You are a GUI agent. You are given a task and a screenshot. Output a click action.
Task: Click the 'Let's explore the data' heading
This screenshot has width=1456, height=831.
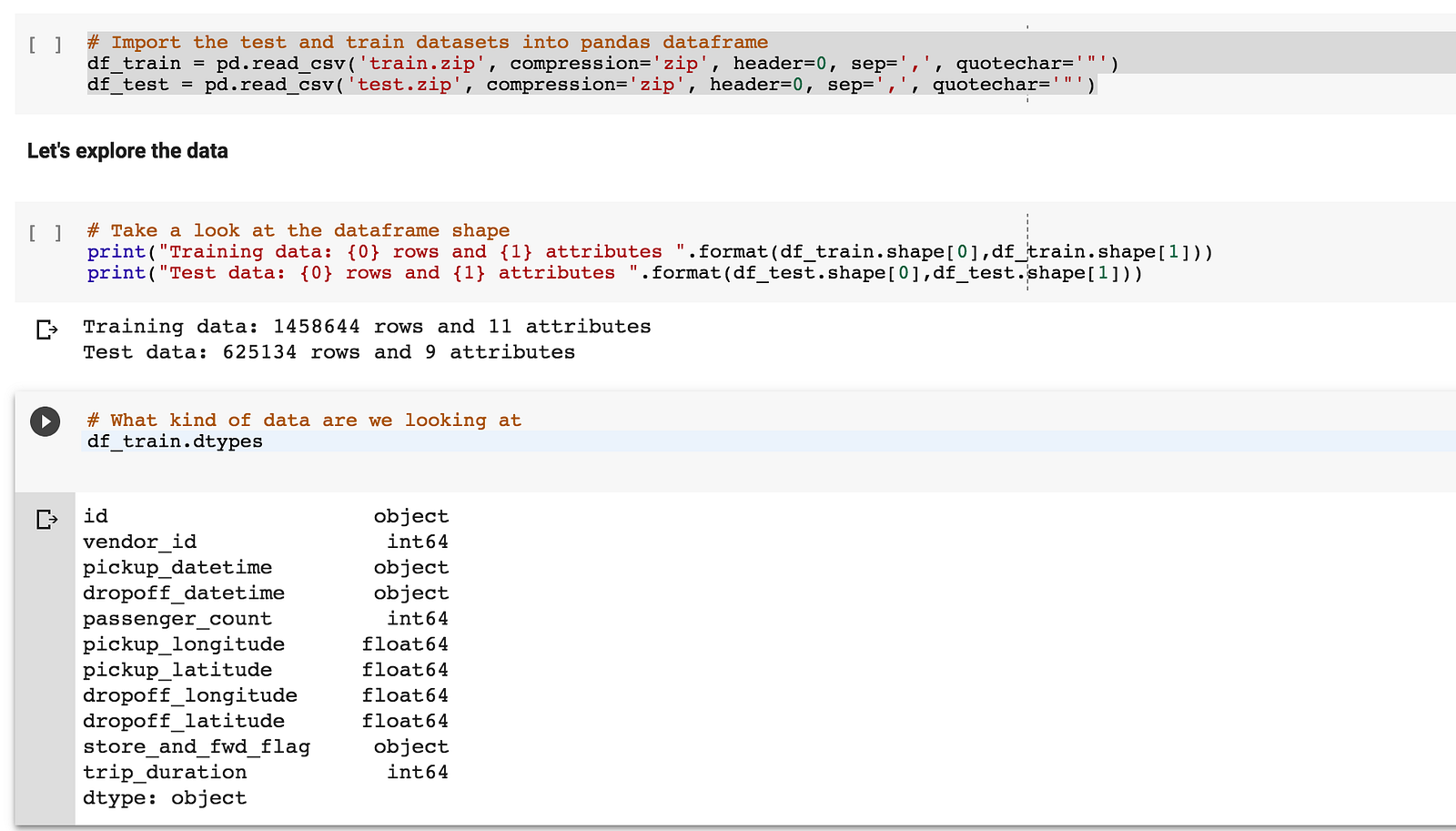point(127,151)
